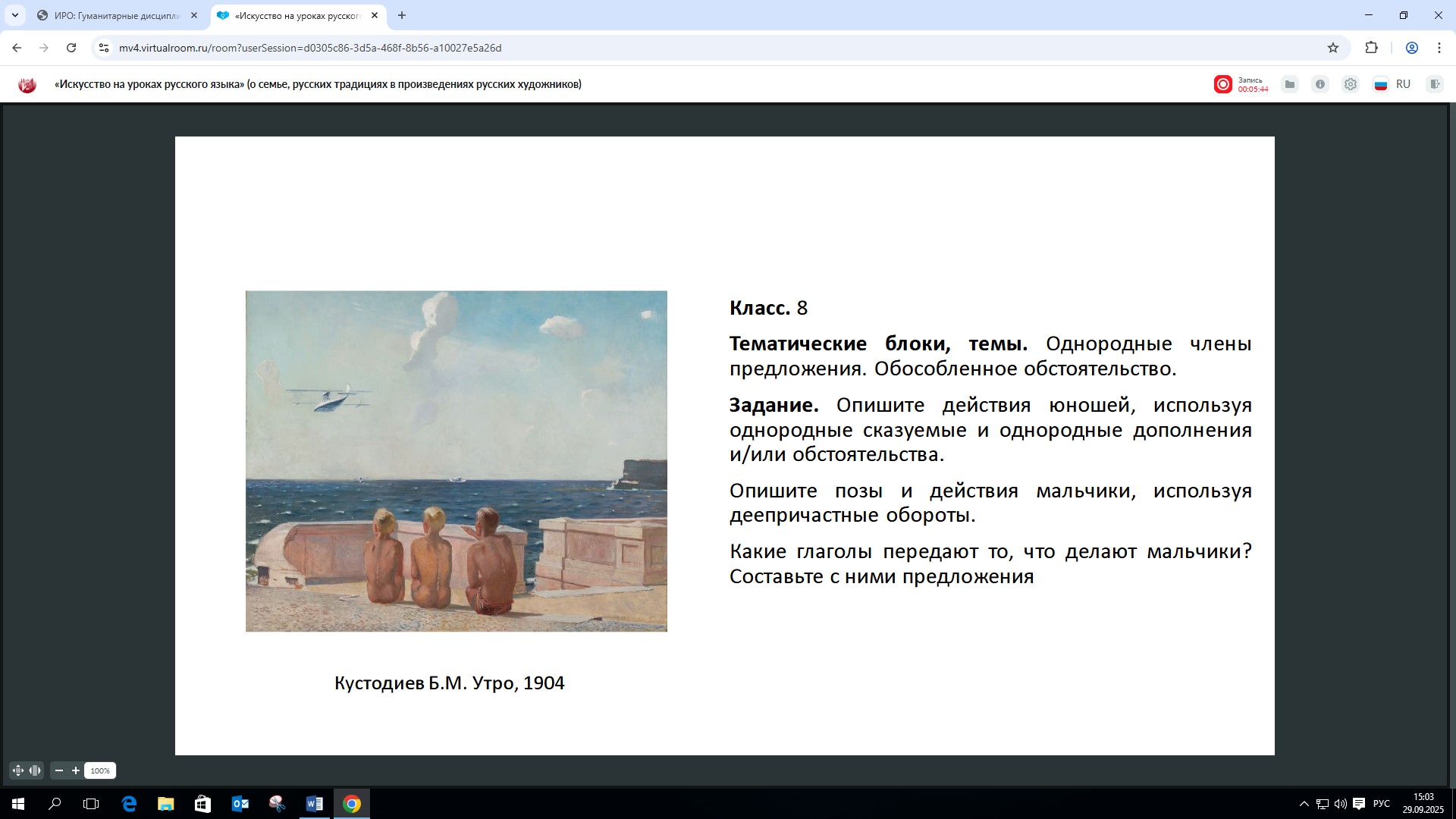The width and height of the screenshot is (1456, 819).
Task: Click the red recording indicator button
Action: [1222, 84]
